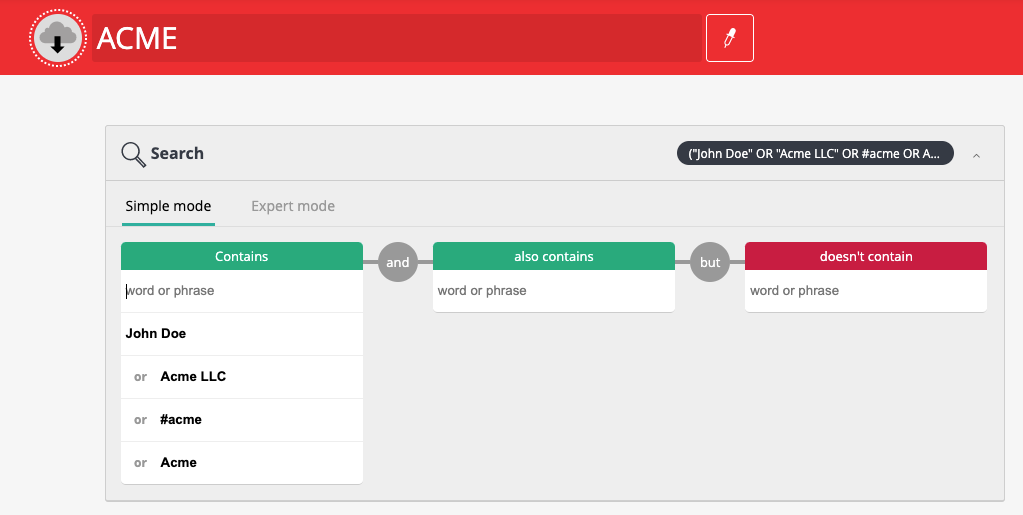
Task: Click the also contains green header
Action: pyautogui.click(x=553, y=256)
